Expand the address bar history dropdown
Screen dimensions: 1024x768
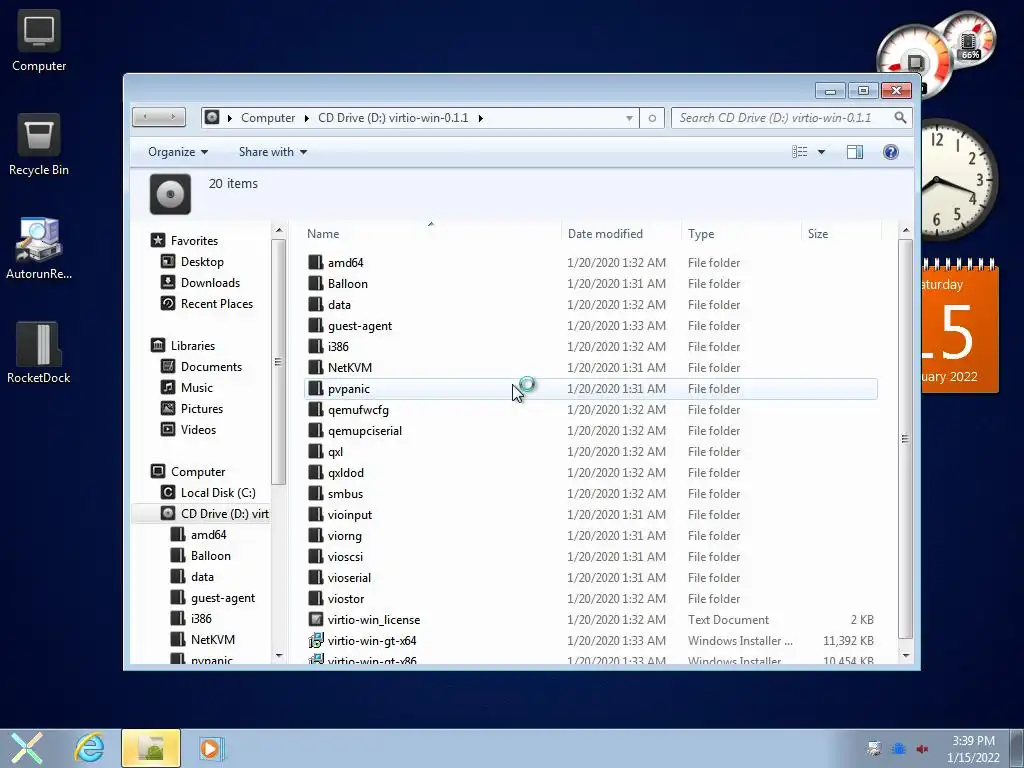[629, 118]
